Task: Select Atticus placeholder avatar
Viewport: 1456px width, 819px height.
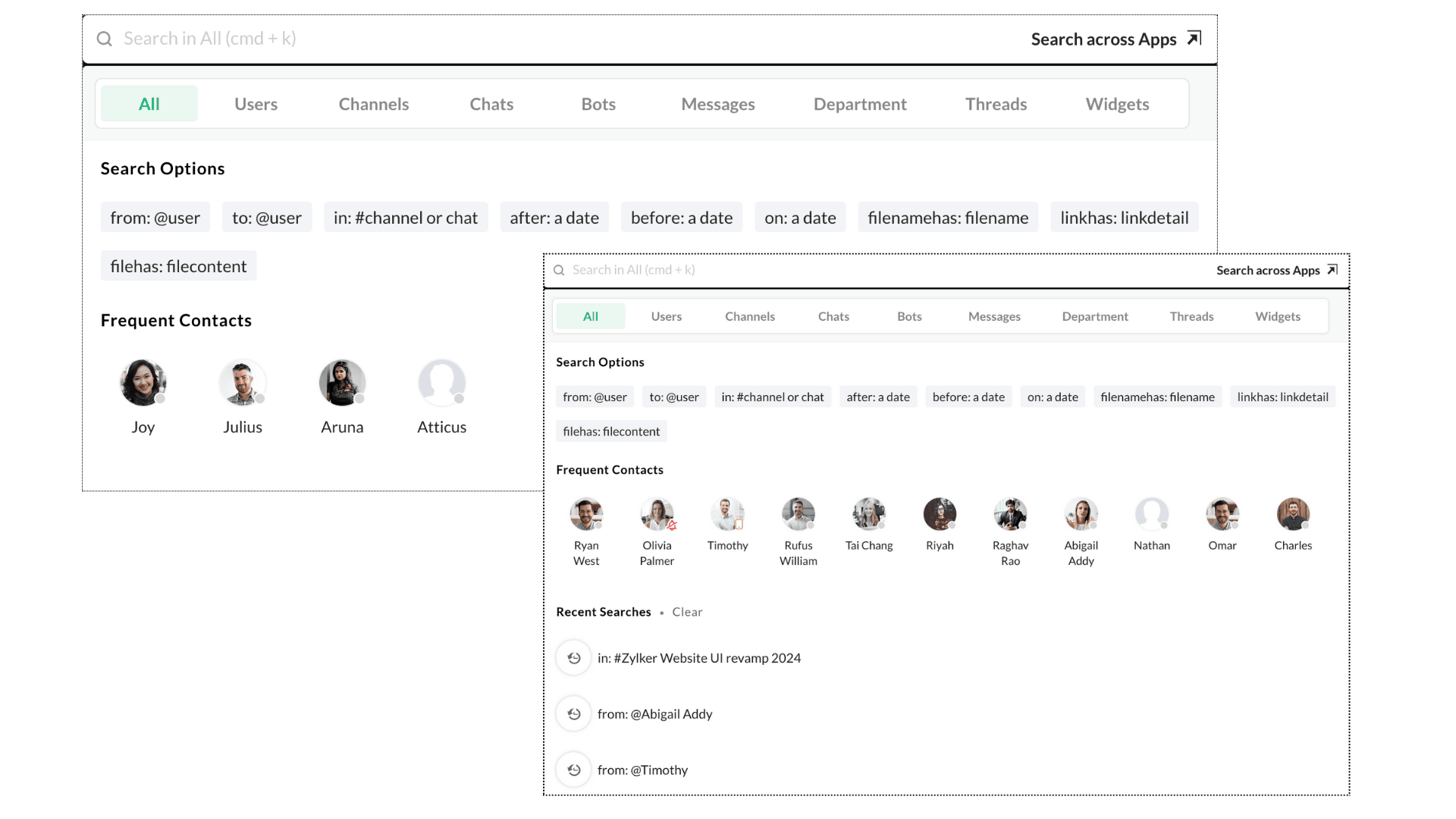Action: (x=441, y=382)
